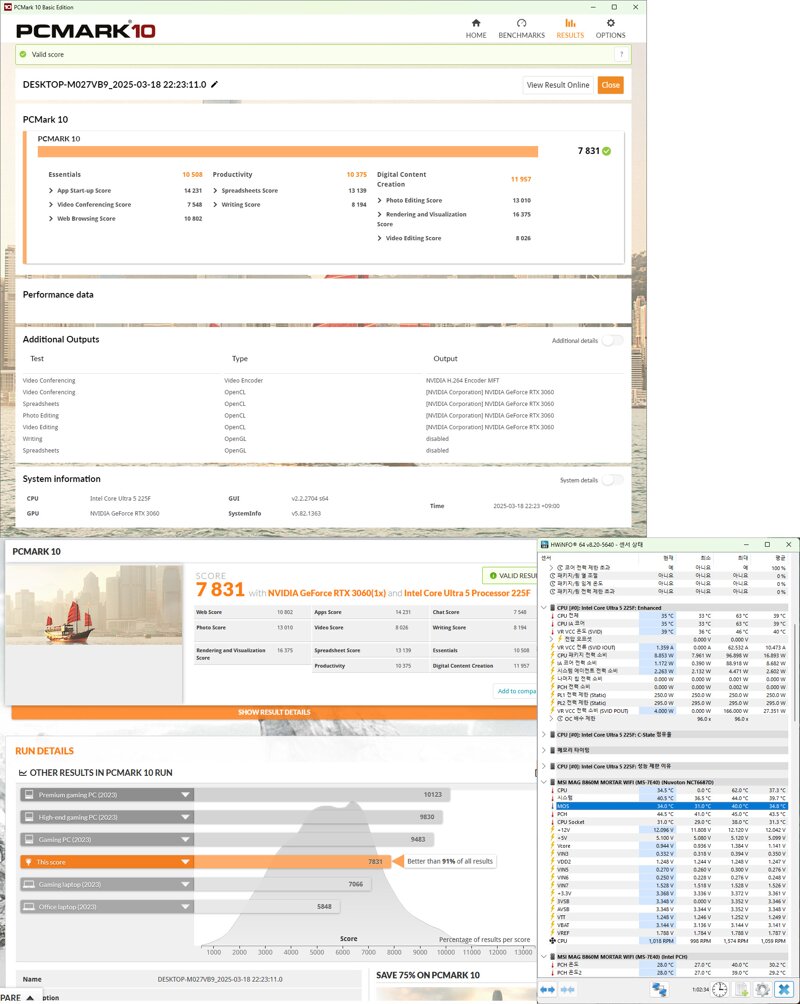This screenshot has width=800, height=1004.
Task: Open High-end gaming PC (2023) dropdown
Action: (185, 817)
